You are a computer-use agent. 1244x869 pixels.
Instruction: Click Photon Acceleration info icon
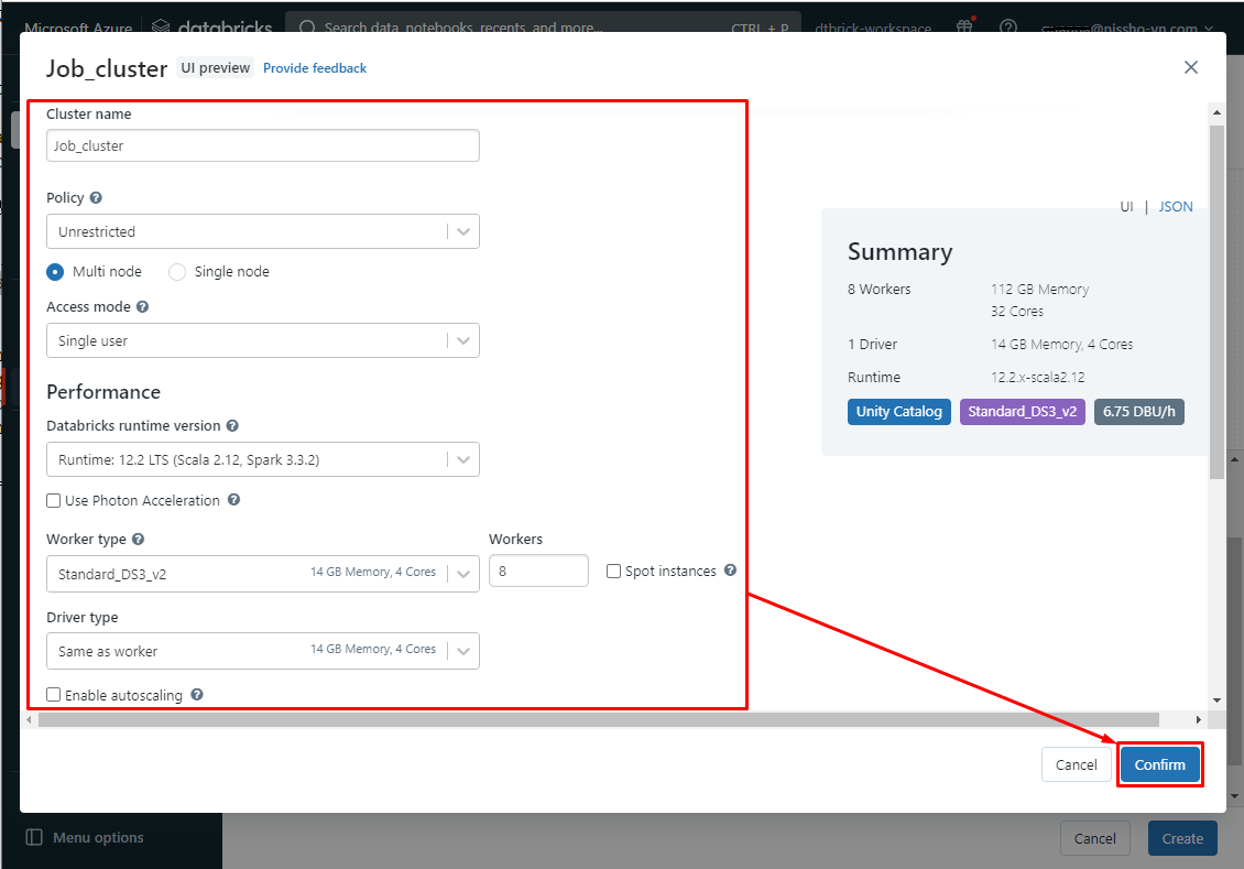pyautogui.click(x=233, y=500)
